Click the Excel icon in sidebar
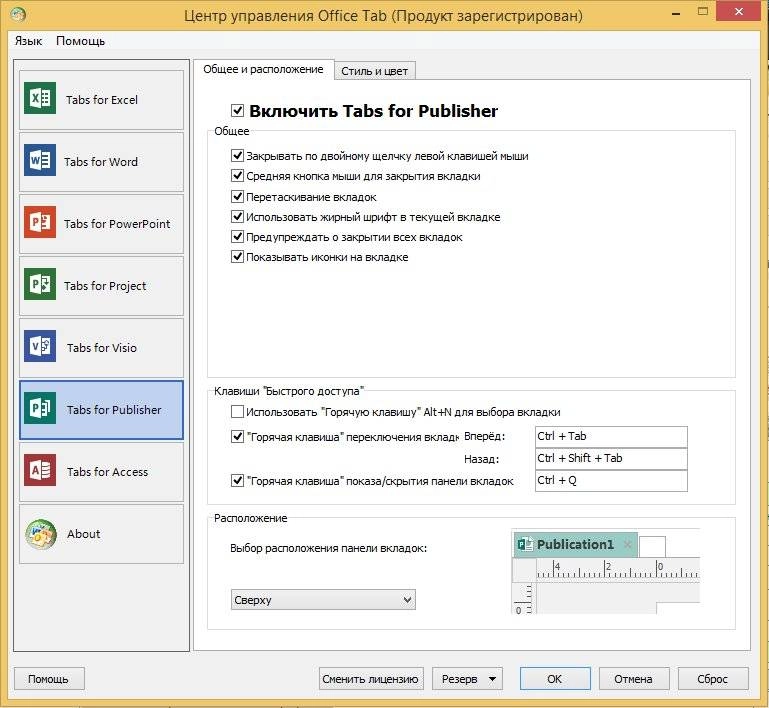 click(x=40, y=98)
